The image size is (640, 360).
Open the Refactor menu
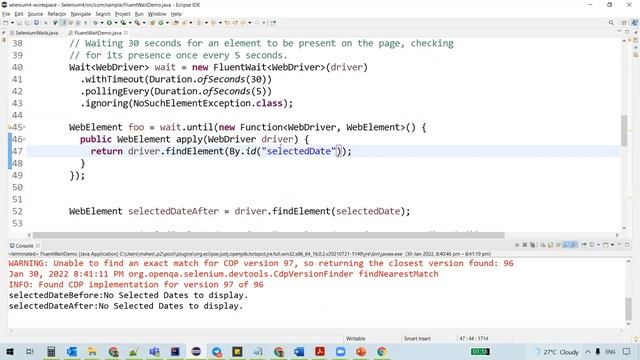57,14
